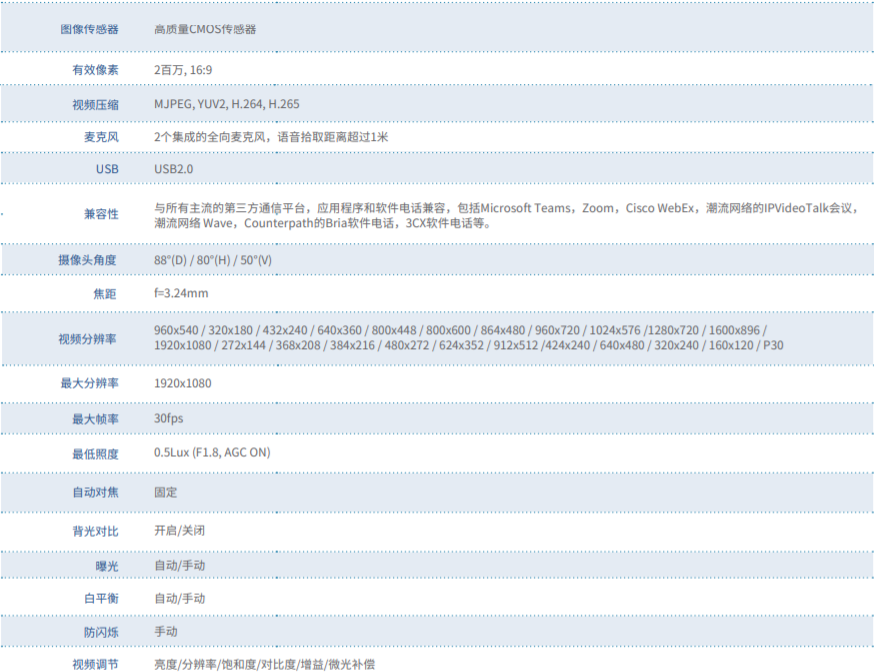Click the 88°(D) / 80°(H) / 50°(V) value
This screenshot has height=672, width=874.
click(x=213, y=260)
